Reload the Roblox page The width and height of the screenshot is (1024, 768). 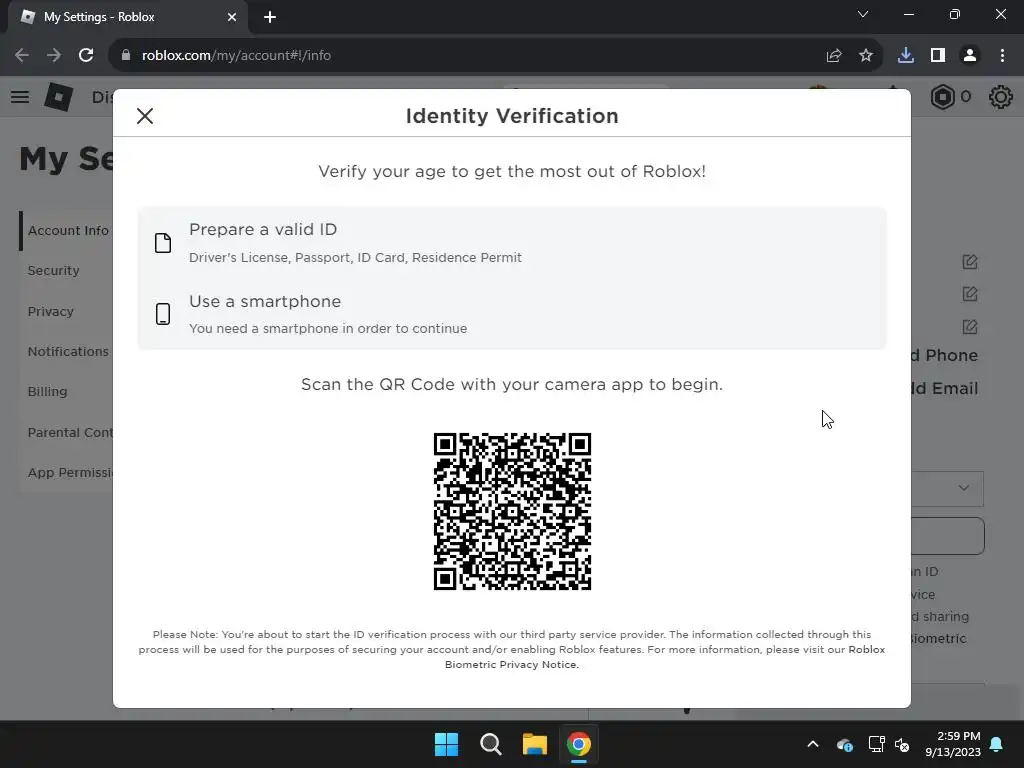pos(86,56)
